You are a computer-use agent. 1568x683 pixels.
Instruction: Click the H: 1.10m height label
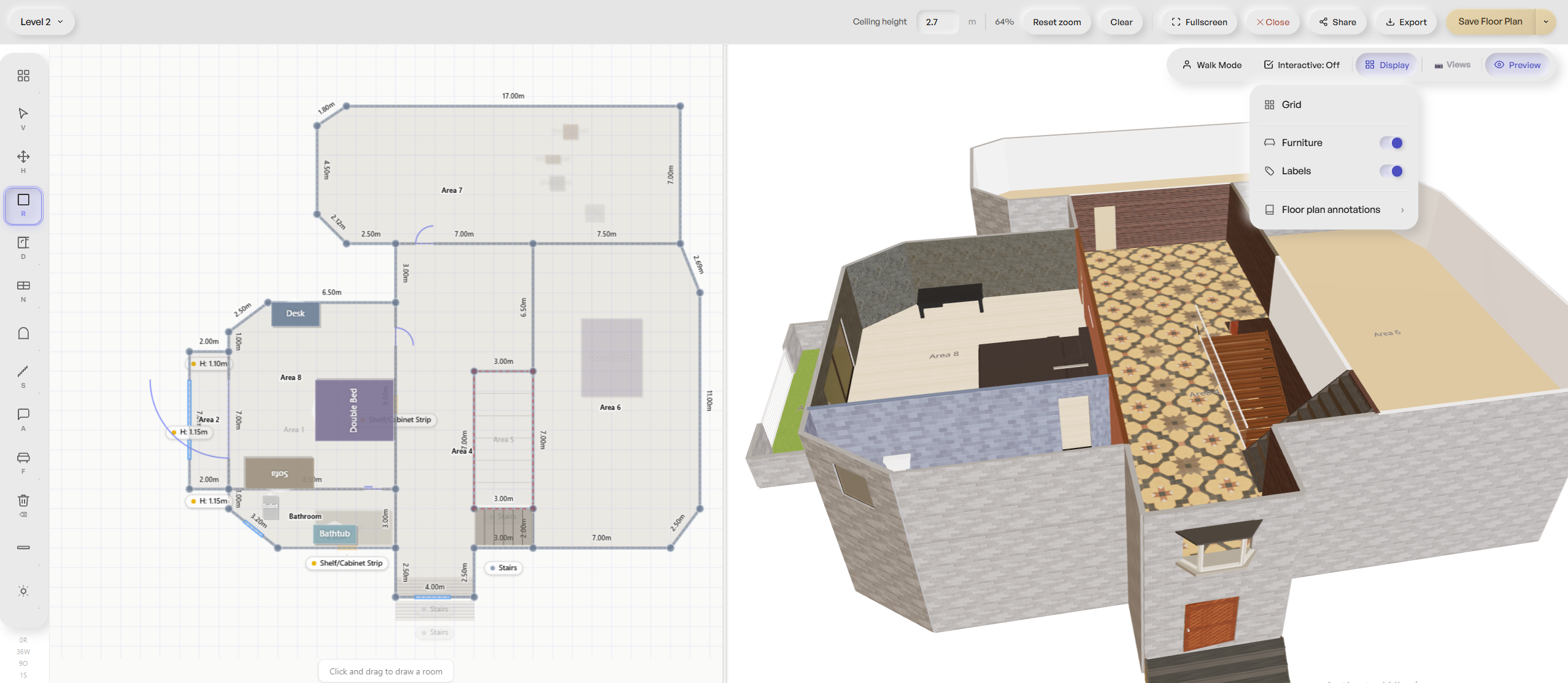coord(209,364)
